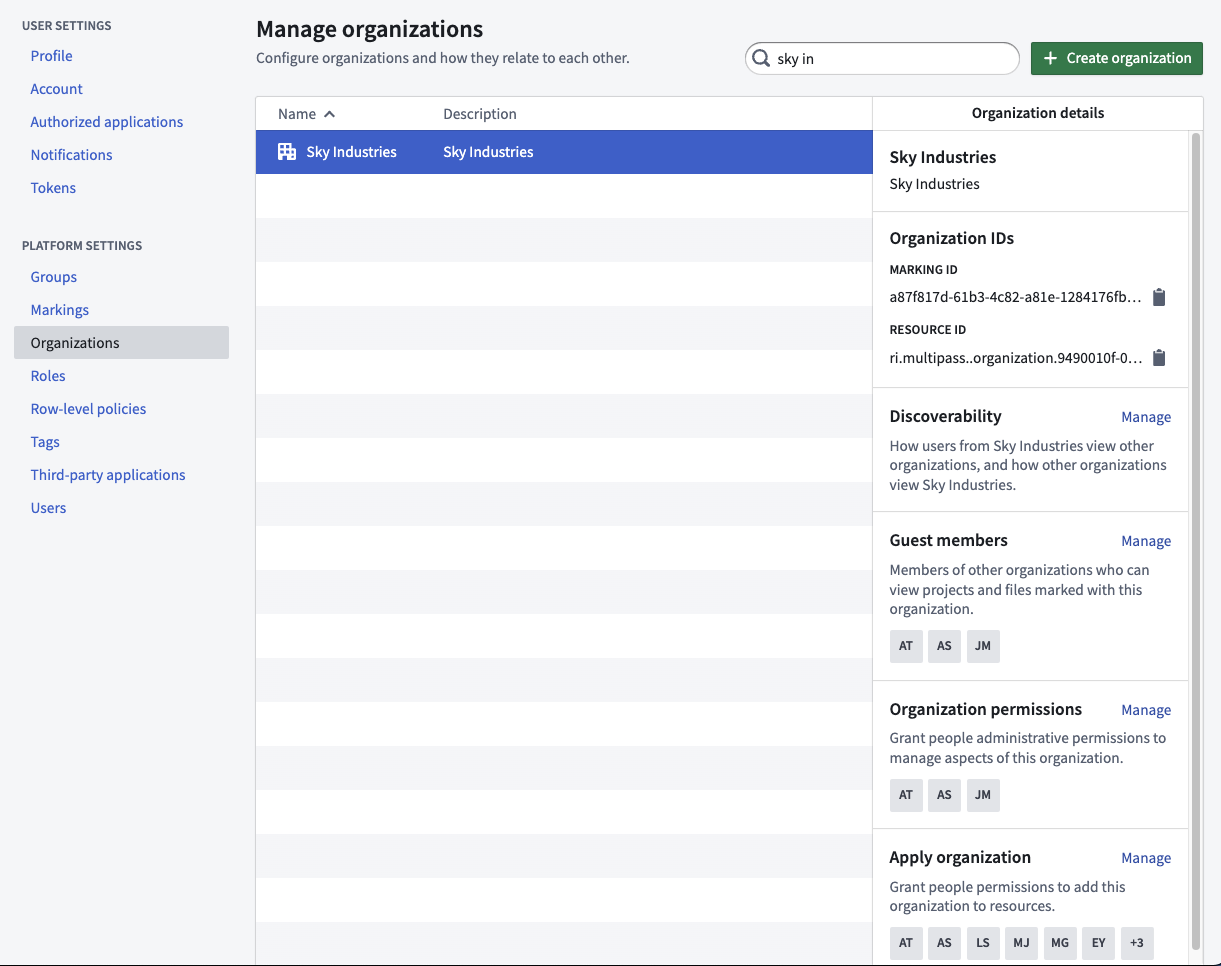Viewport: 1221px width, 966px height.
Task: Click AS avatar under Apply organization
Action: point(944,943)
